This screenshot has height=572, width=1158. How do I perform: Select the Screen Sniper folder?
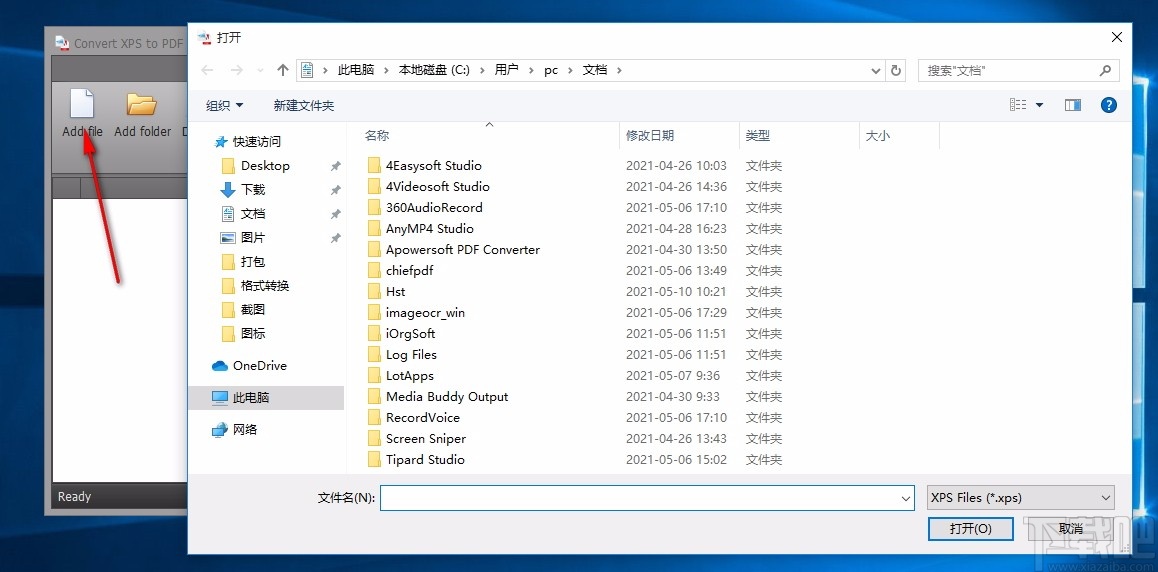coord(425,438)
